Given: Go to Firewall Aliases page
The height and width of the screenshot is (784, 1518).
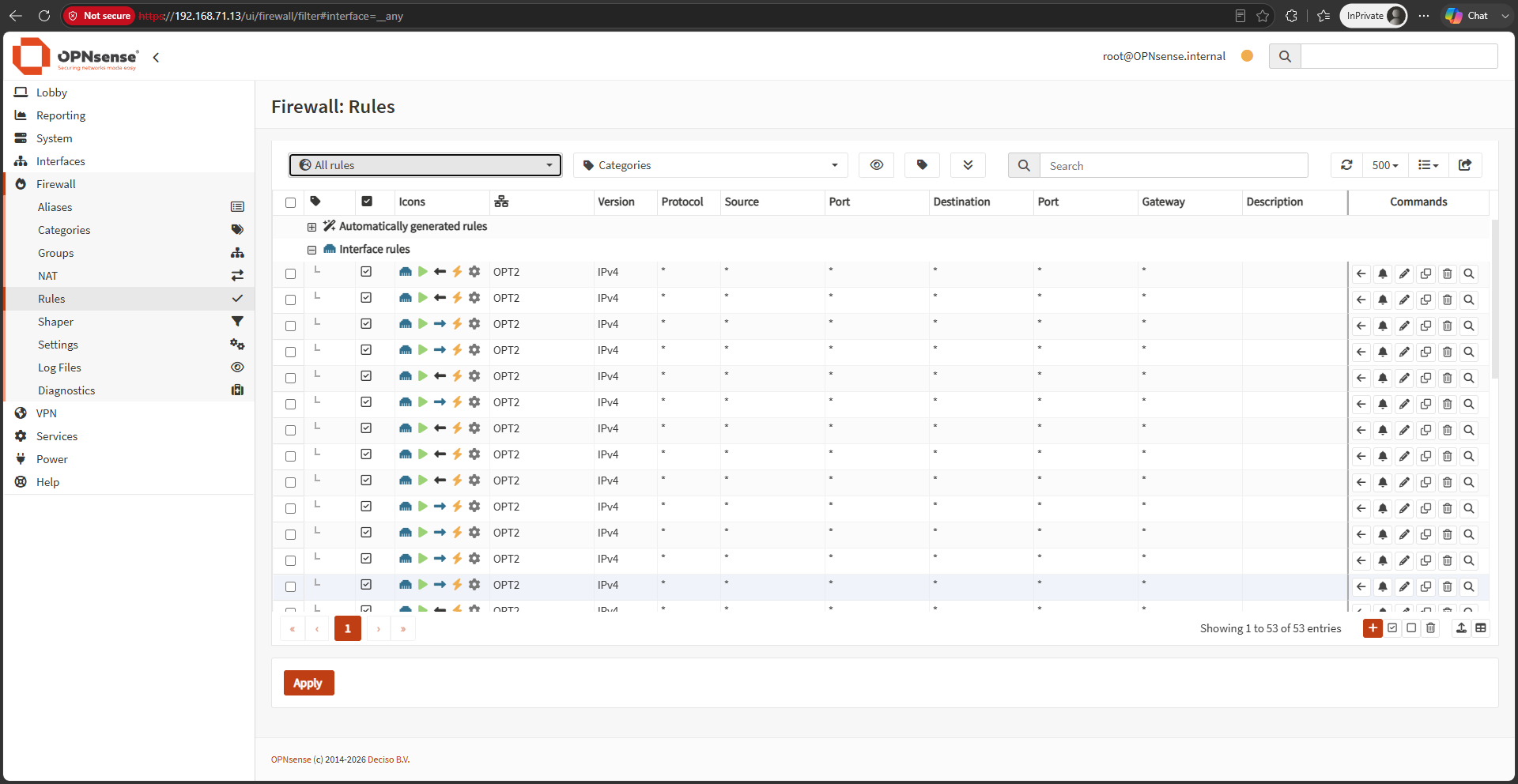Looking at the screenshot, I should click(55, 207).
